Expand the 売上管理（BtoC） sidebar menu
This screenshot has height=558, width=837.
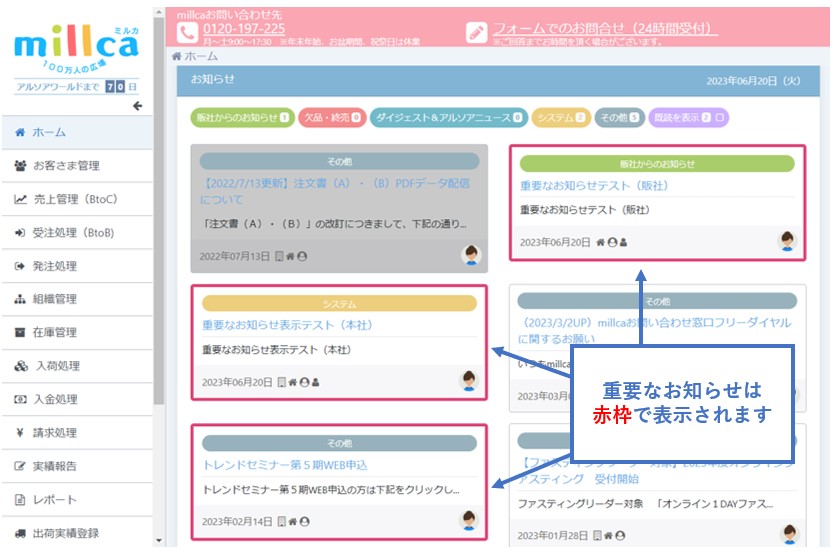(75, 199)
